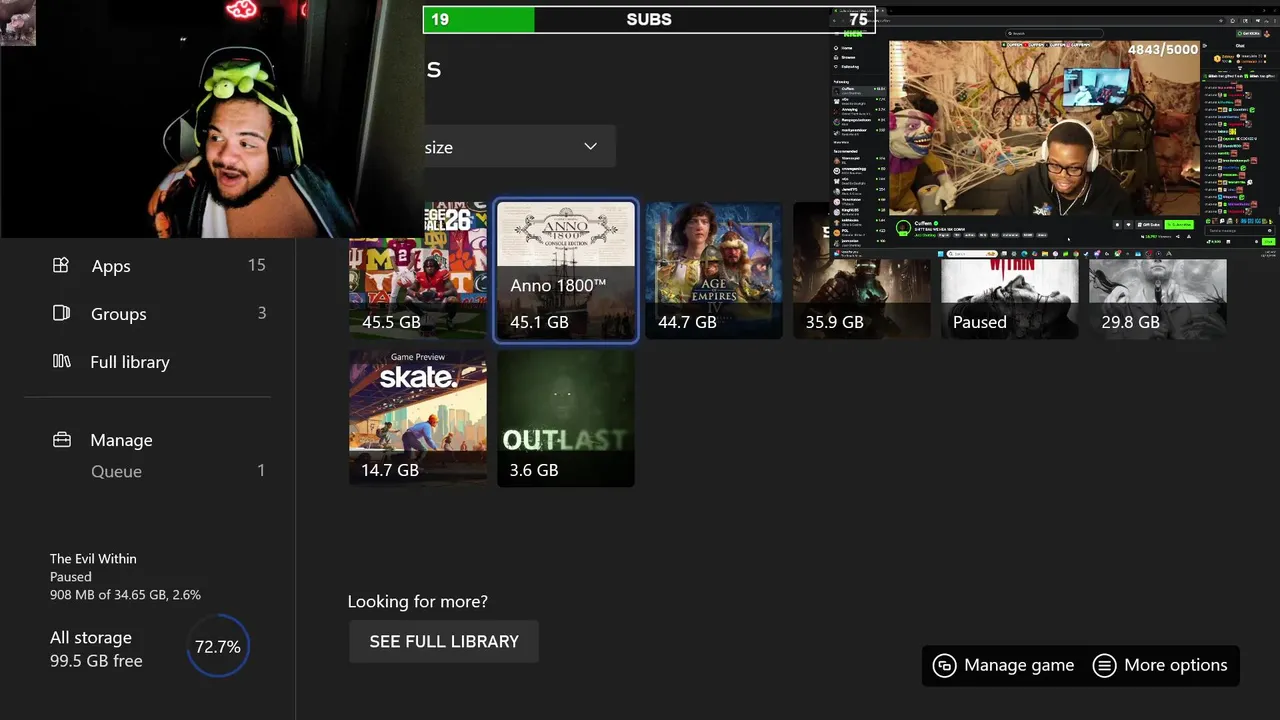The image size is (1280, 720).
Task: Click the Groups icon in the sidebar
Action: click(x=61, y=313)
